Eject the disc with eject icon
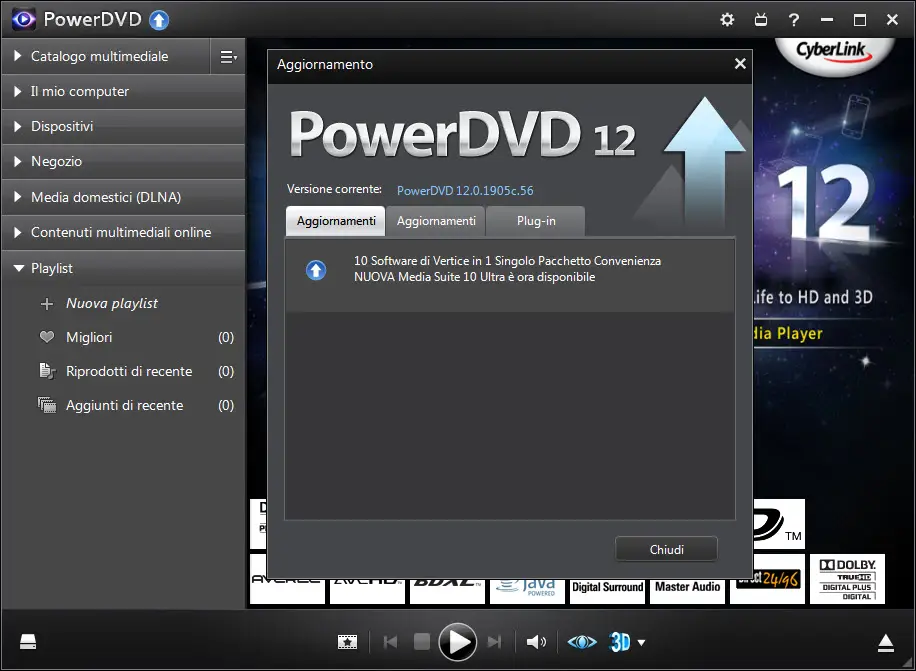The width and height of the screenshot is (916, 671). click(x=886, y=643)
